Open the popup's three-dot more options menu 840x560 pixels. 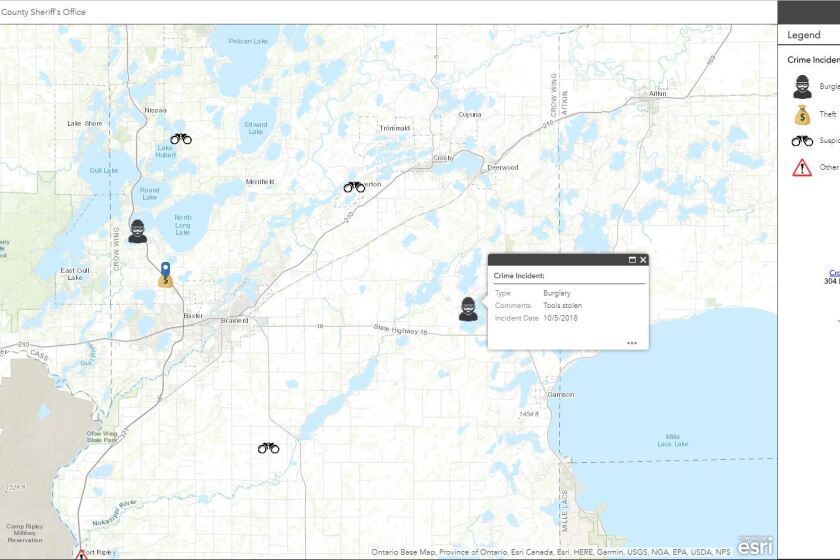[x=632, y=343]
